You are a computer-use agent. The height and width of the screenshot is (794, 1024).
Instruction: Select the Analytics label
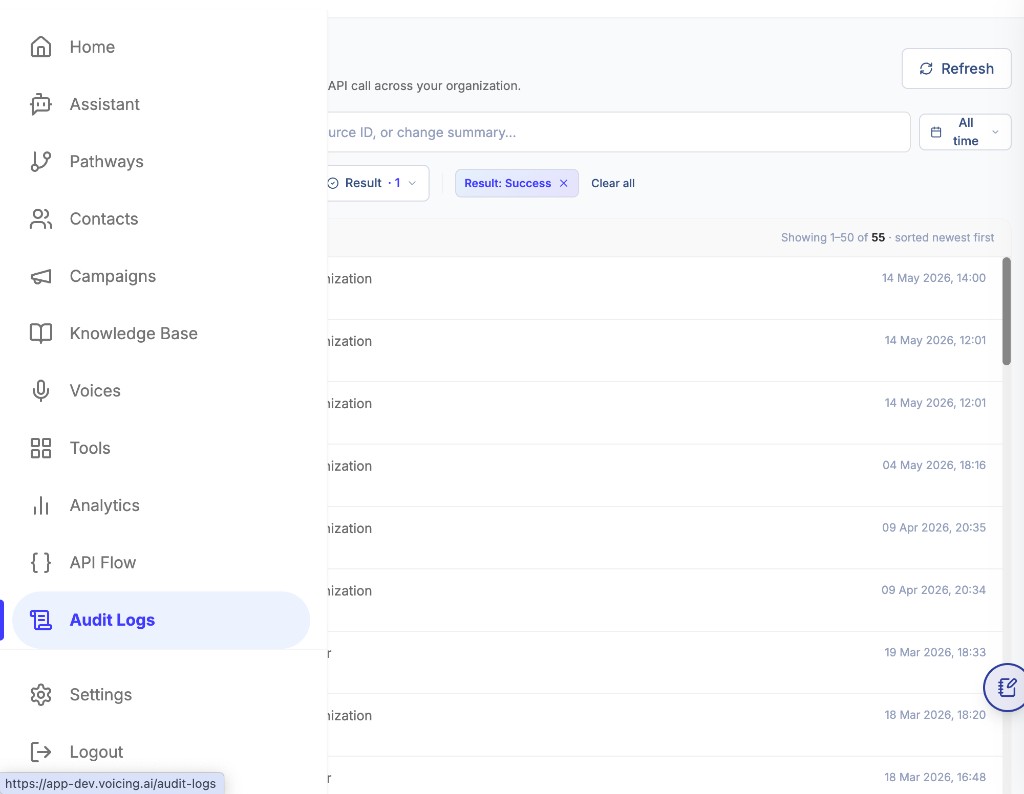tap(104, 505)
